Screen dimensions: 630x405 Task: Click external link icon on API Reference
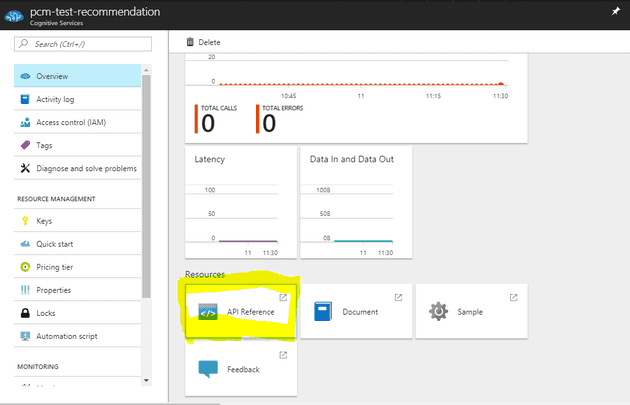[x=283, y=297]
